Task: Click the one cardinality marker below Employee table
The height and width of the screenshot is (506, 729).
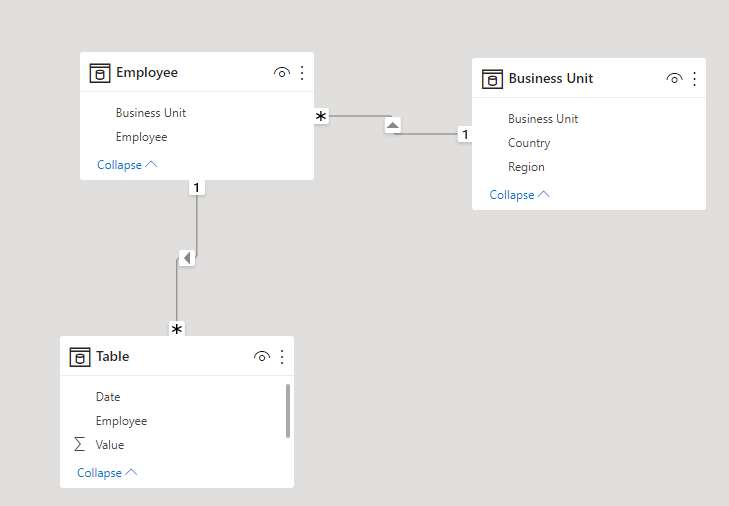Action: click(x=197, y=187)
